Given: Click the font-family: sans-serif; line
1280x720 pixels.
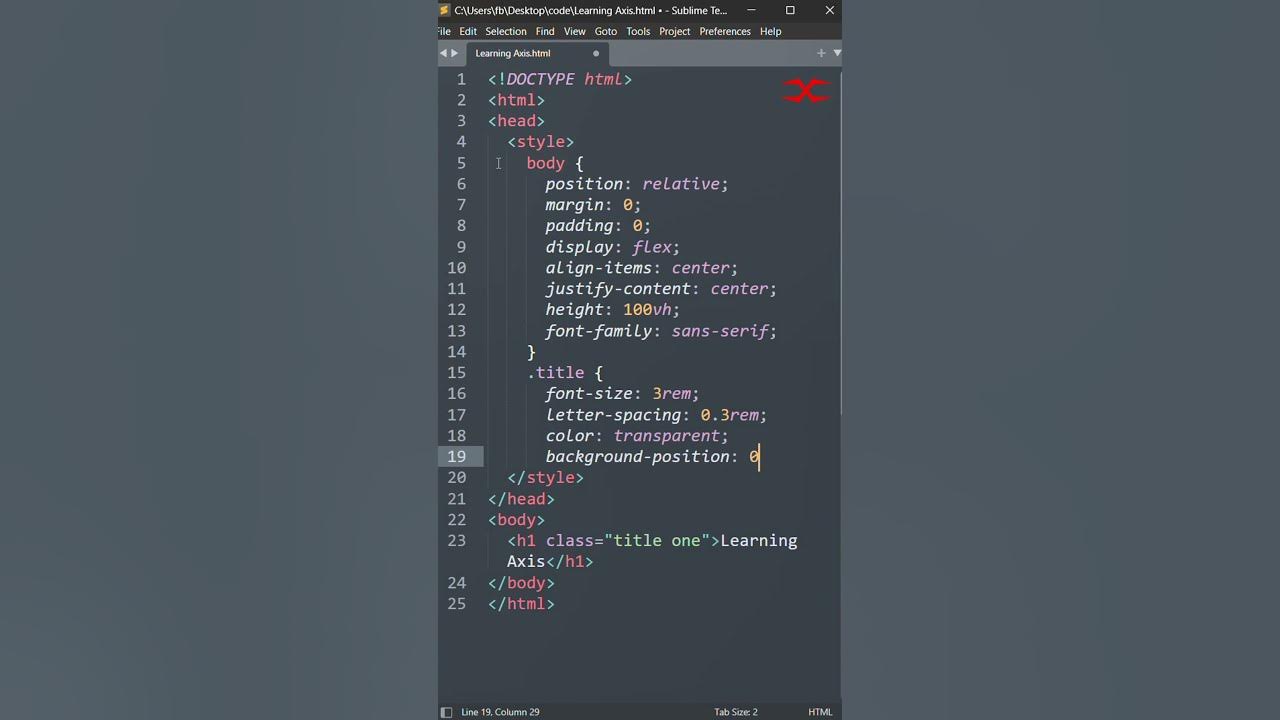Looking at the screenshot, I should (661, 331).
